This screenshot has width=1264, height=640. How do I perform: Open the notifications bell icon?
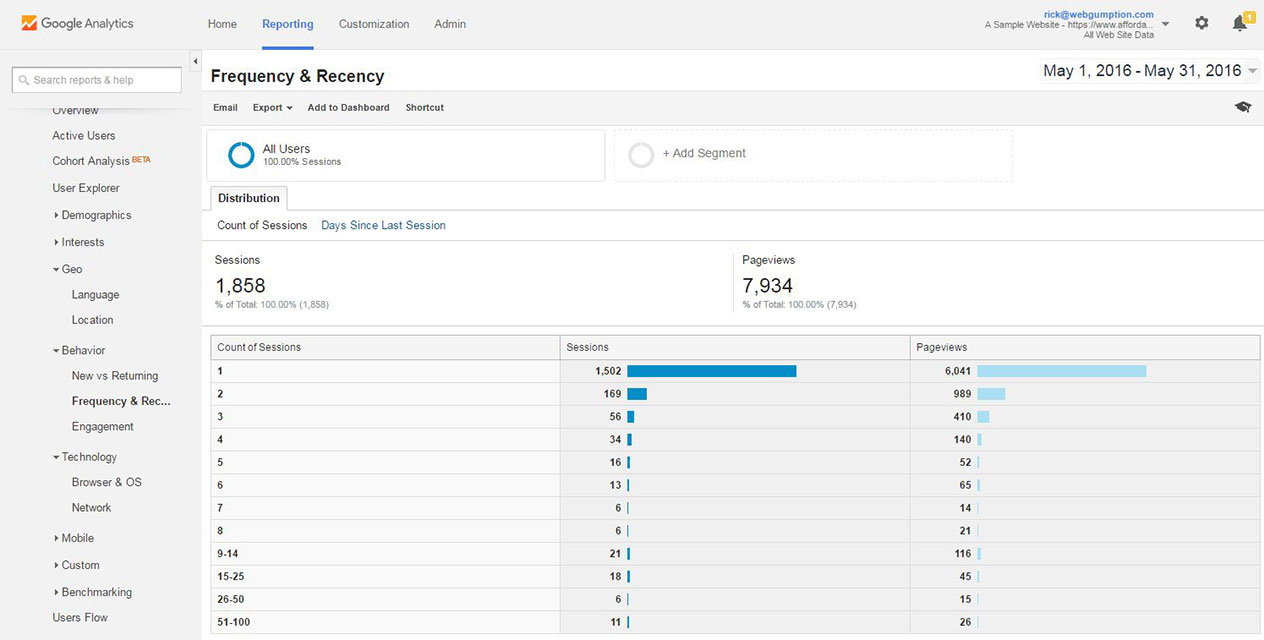pyautogui.click(x=1240, y=23)
